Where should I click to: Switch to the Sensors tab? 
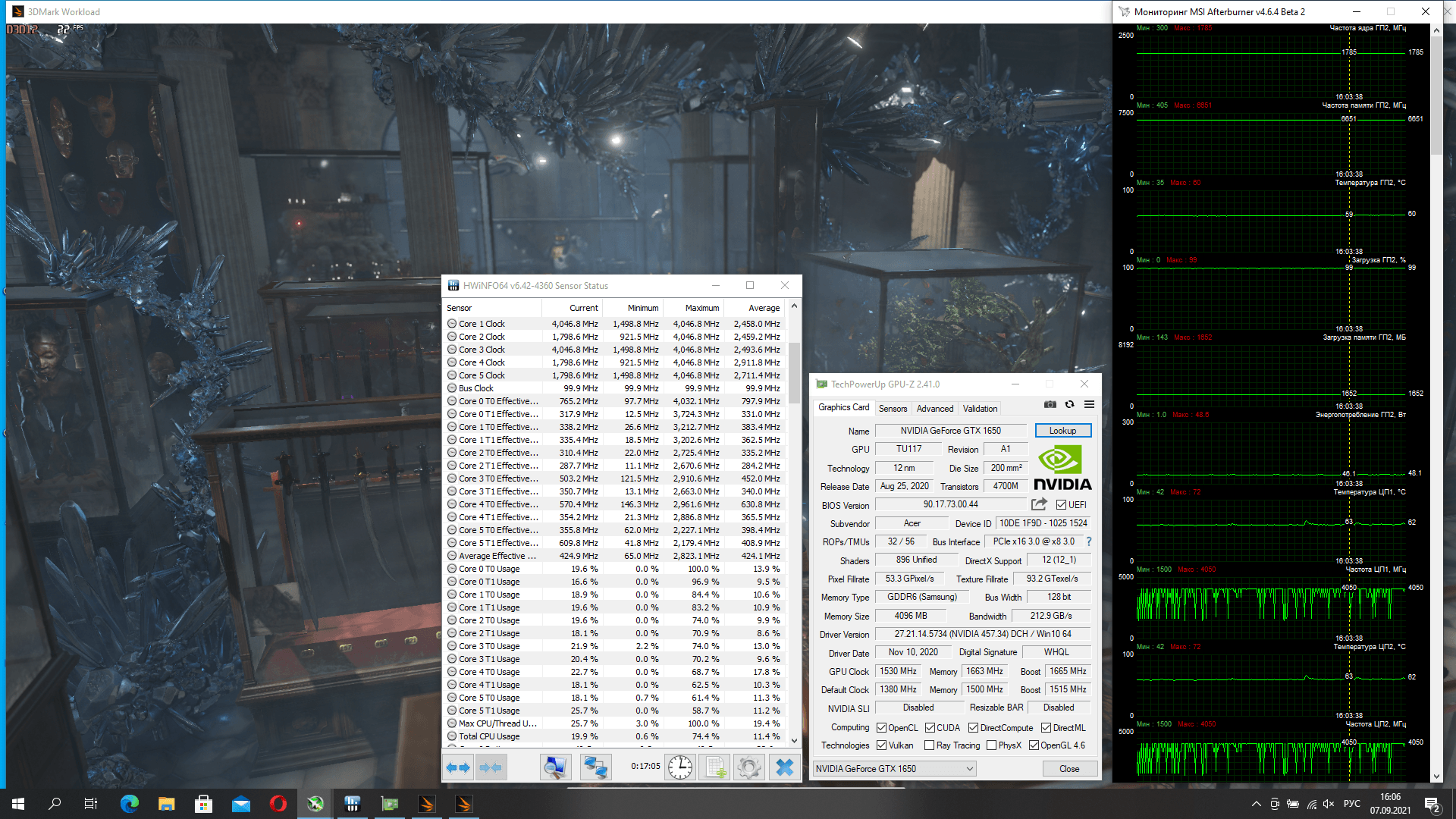tap(893, 409)
